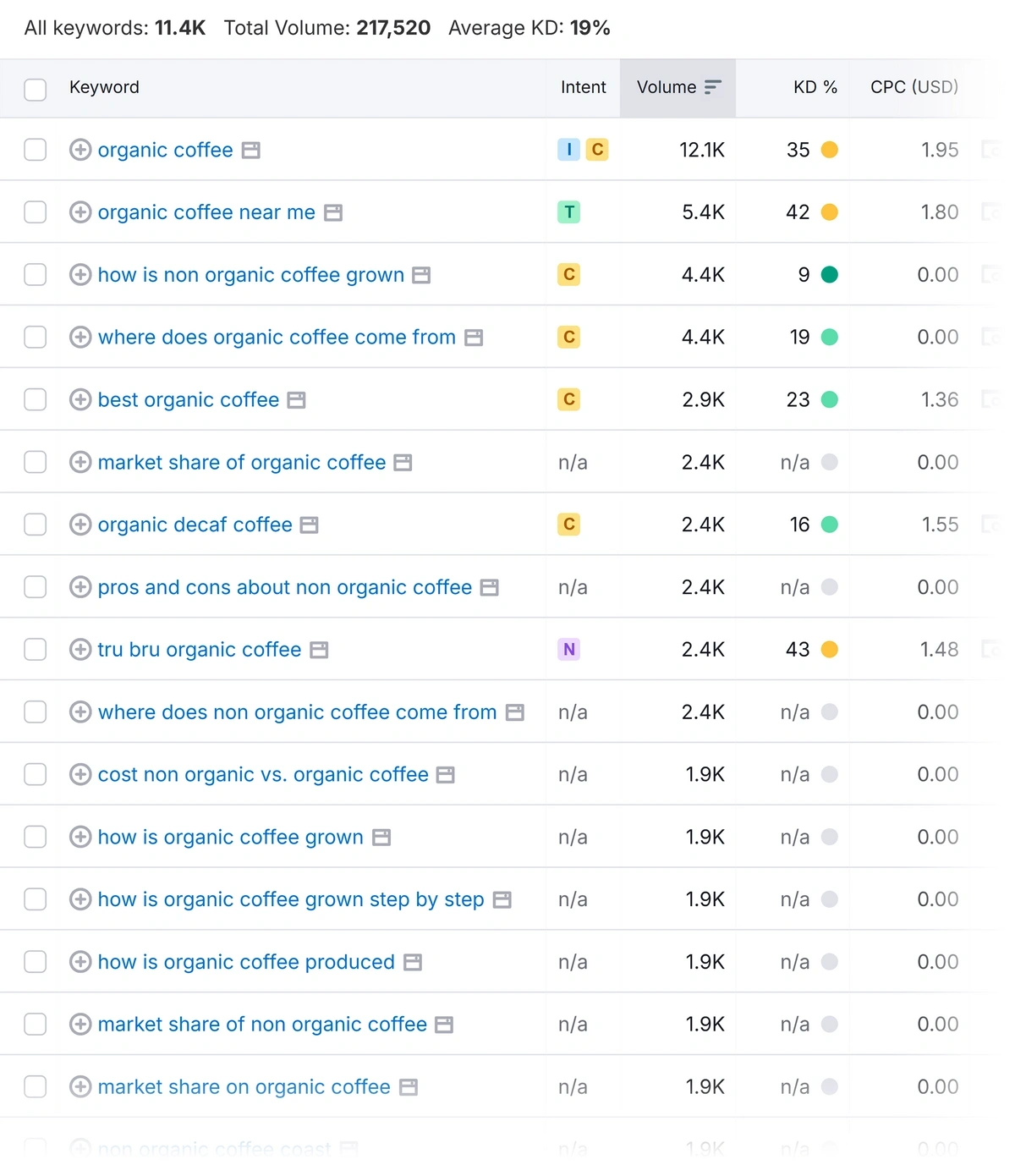The width and height of the screenshot is (1015, 1176).
Task: Sort by CPC (USD) column header
Action: [x=914, y=87]
